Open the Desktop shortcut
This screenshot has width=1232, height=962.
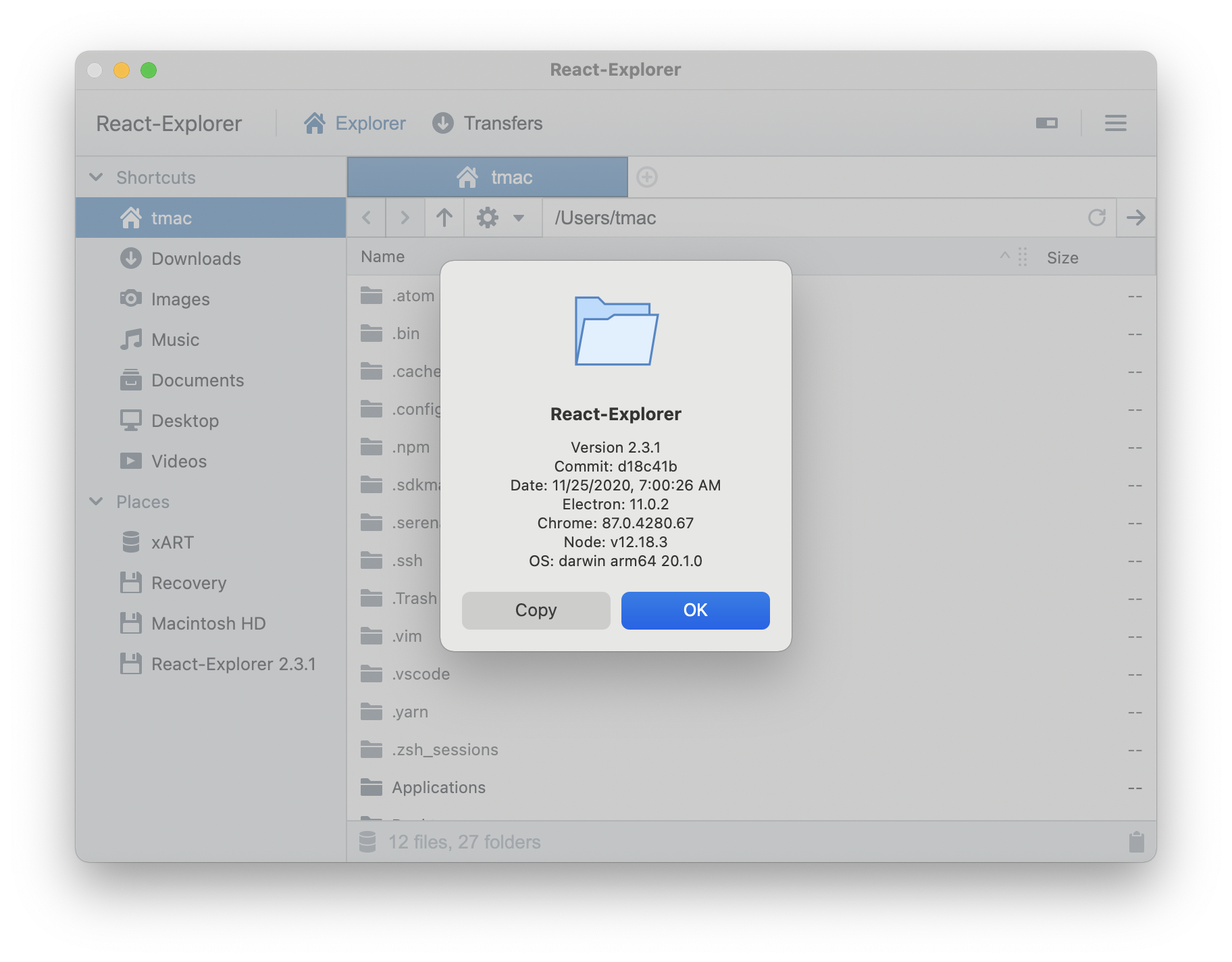[211, 420]
